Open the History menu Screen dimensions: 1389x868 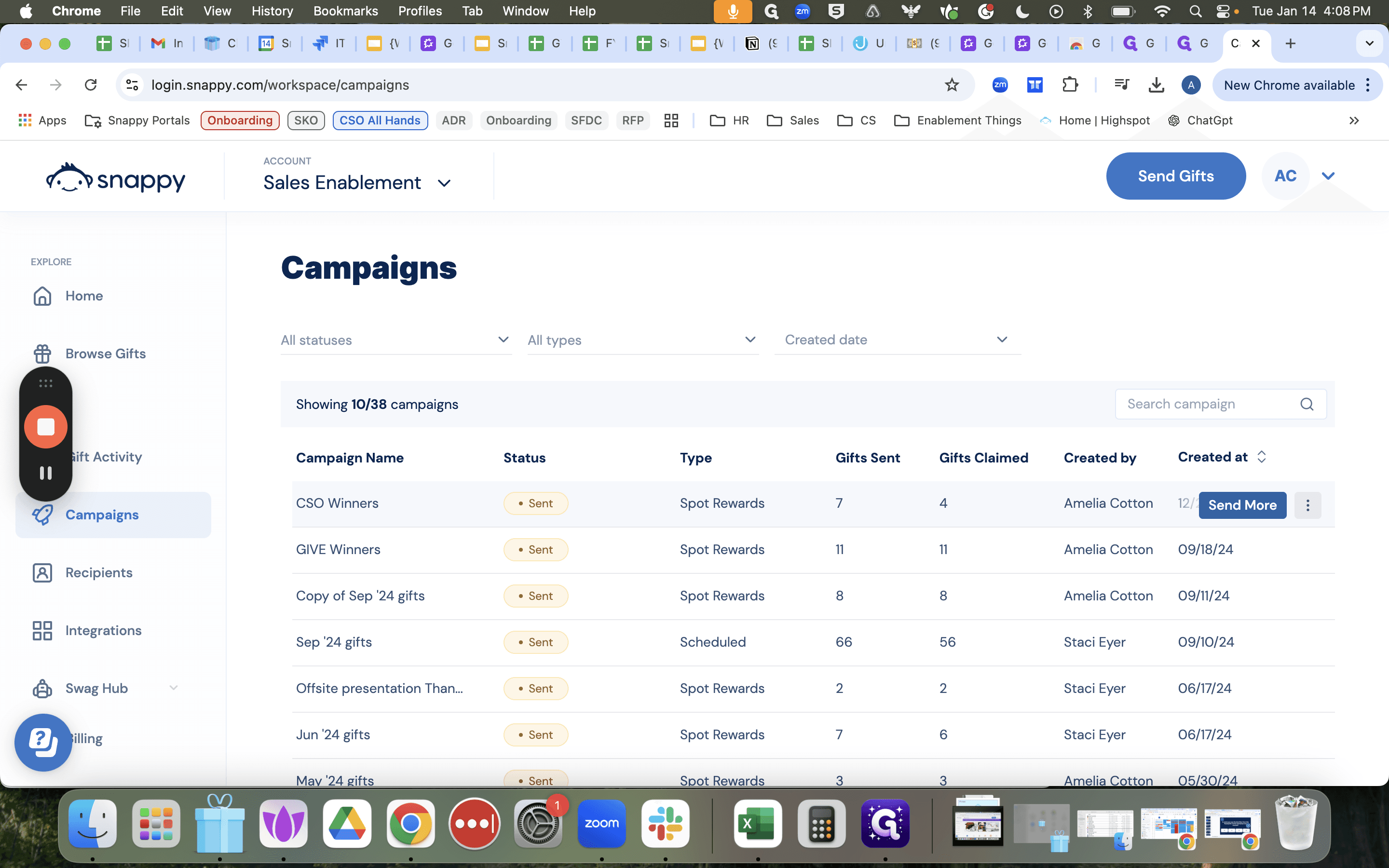click(272, 11)
